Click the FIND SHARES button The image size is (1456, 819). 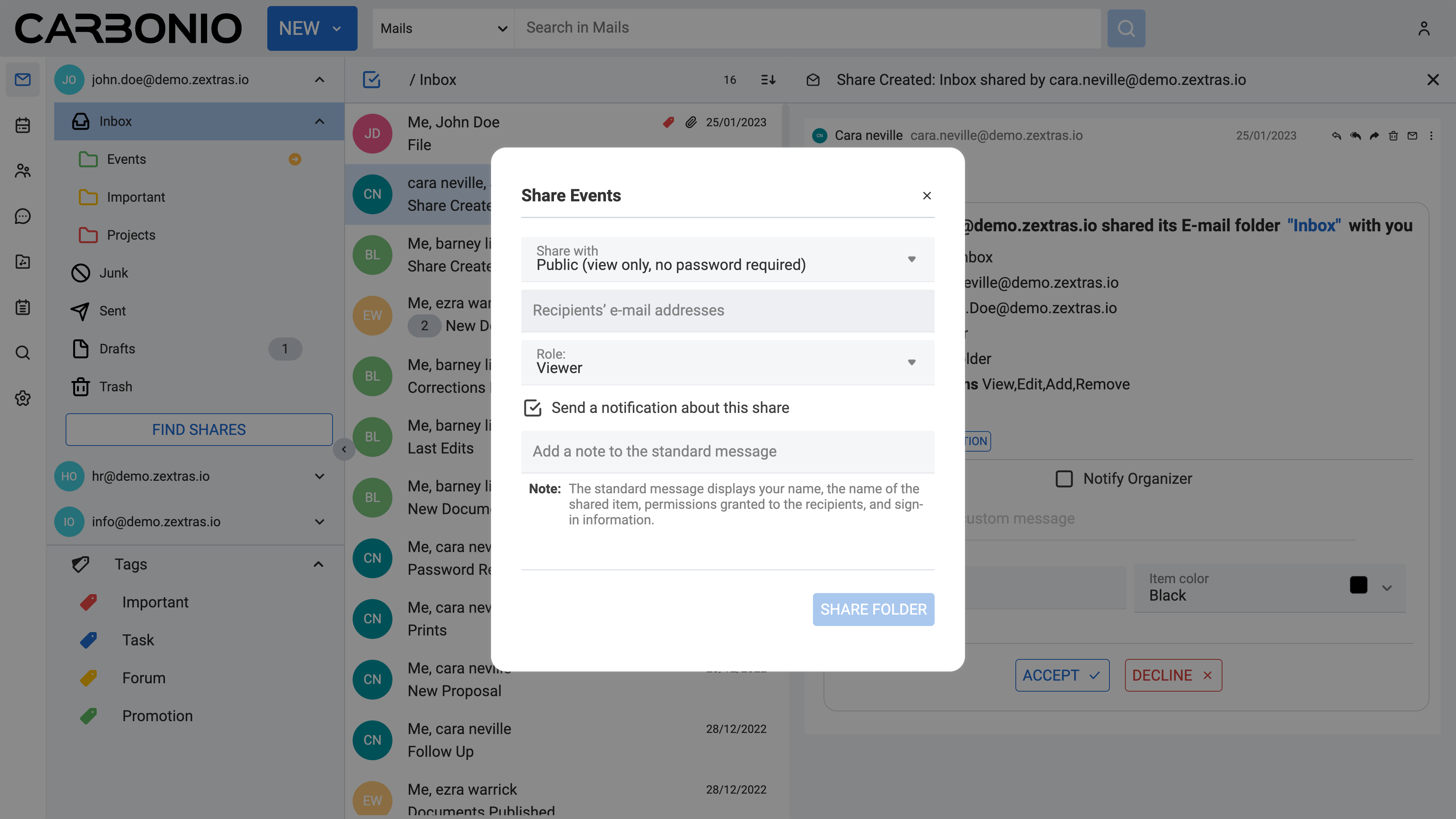click(199, 430)
